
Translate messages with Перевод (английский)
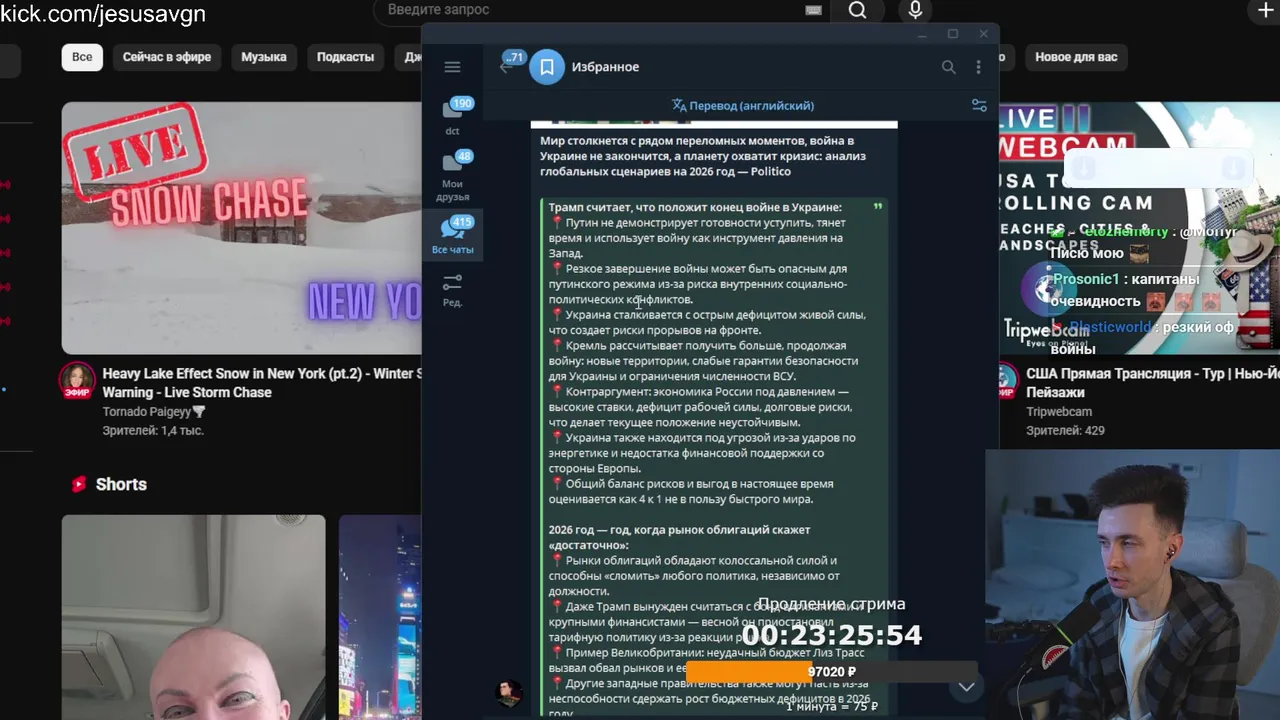(x=743, y=105)
